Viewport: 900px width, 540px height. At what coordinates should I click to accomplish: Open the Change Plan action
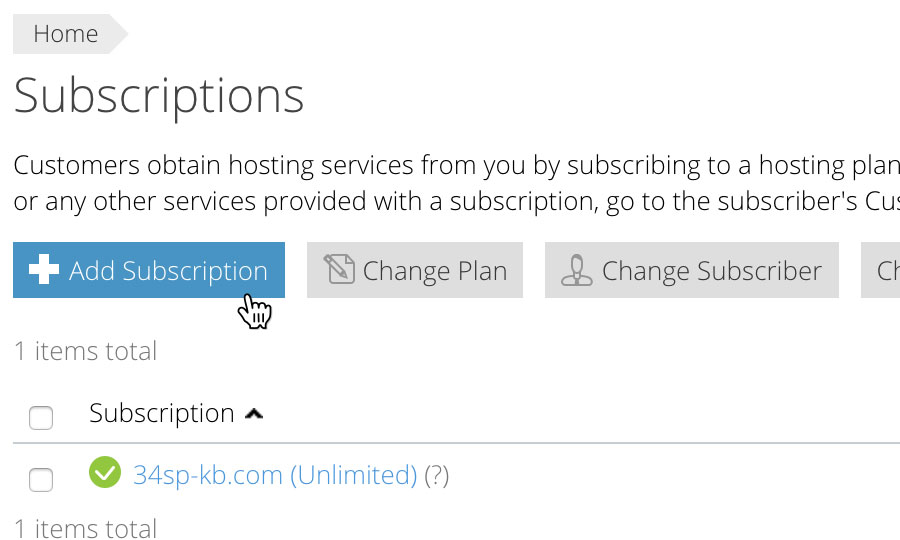pyautogui.click(x=414, y=270)
